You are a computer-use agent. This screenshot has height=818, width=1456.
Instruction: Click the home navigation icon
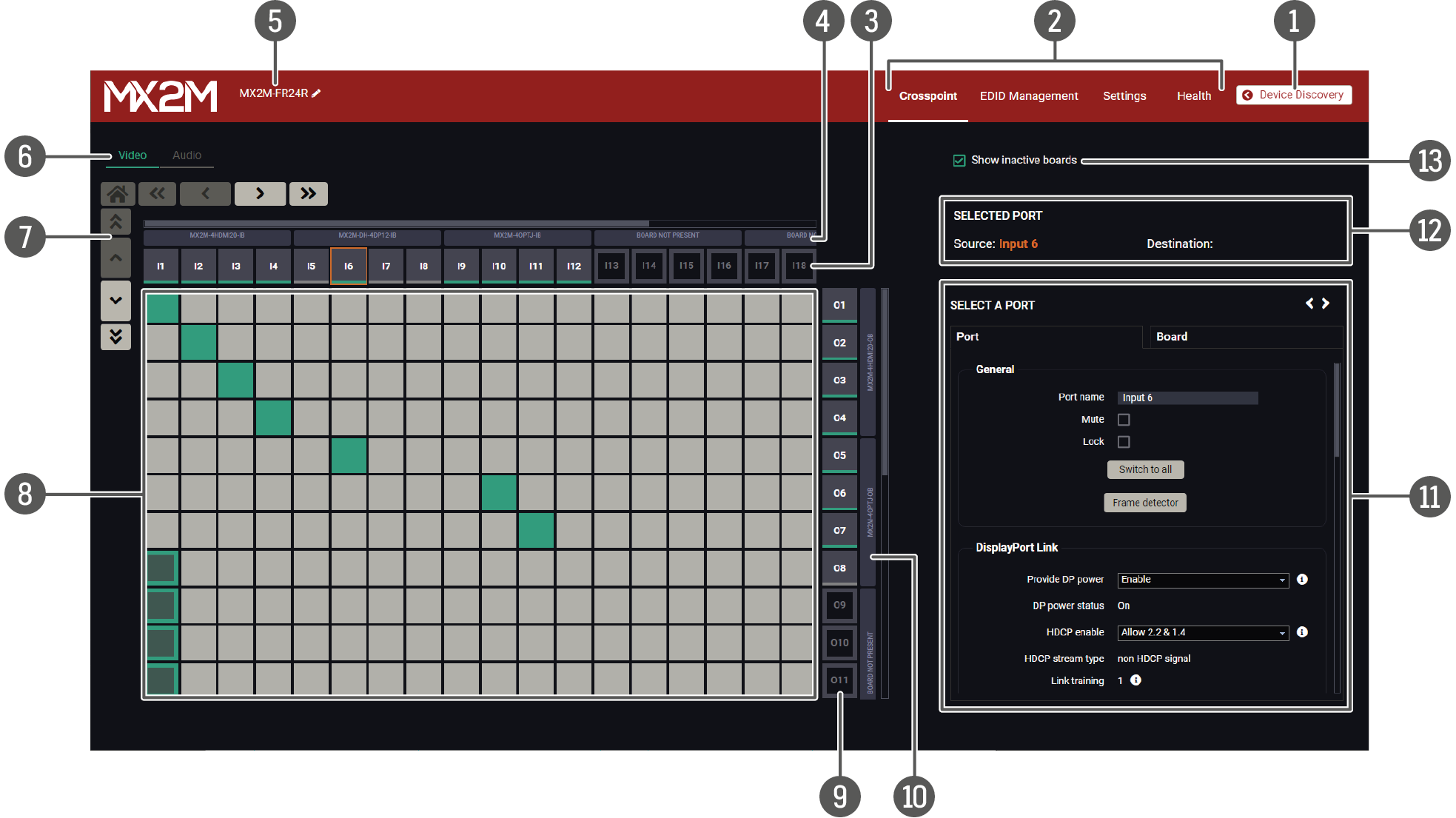click(x=118, y=194)
